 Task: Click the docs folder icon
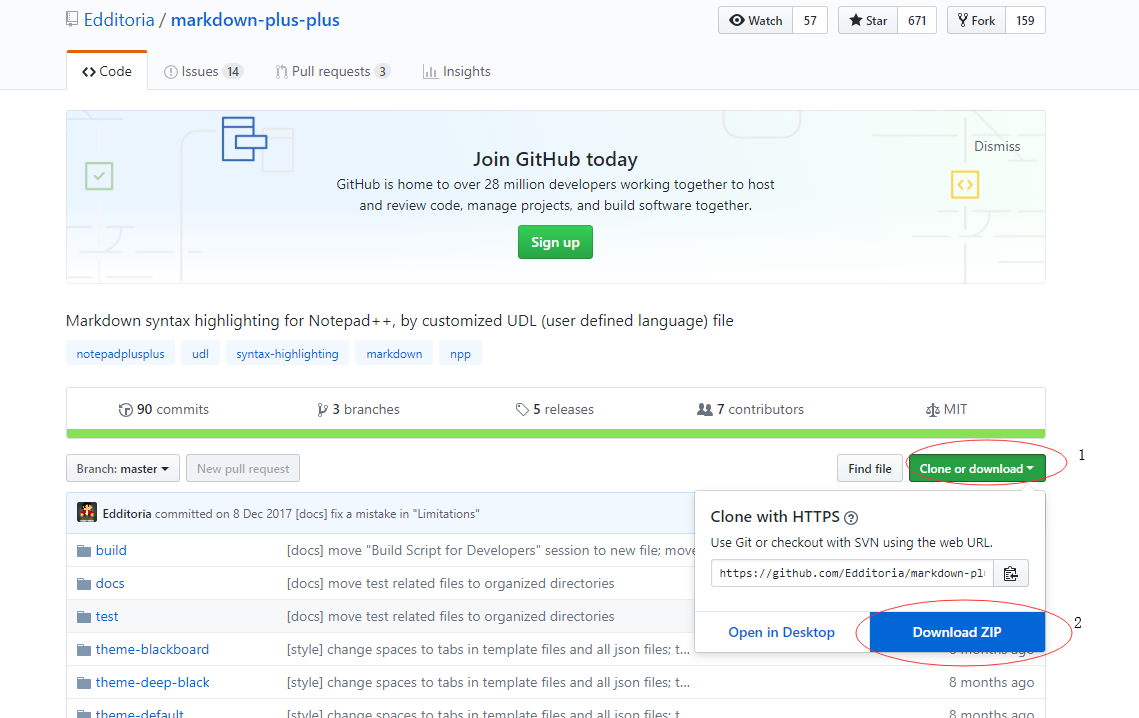(x=84, y=584)
